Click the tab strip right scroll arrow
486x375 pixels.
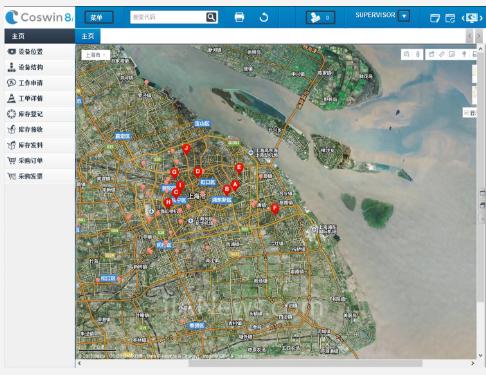pyautogui.click(x=479, y=36)
